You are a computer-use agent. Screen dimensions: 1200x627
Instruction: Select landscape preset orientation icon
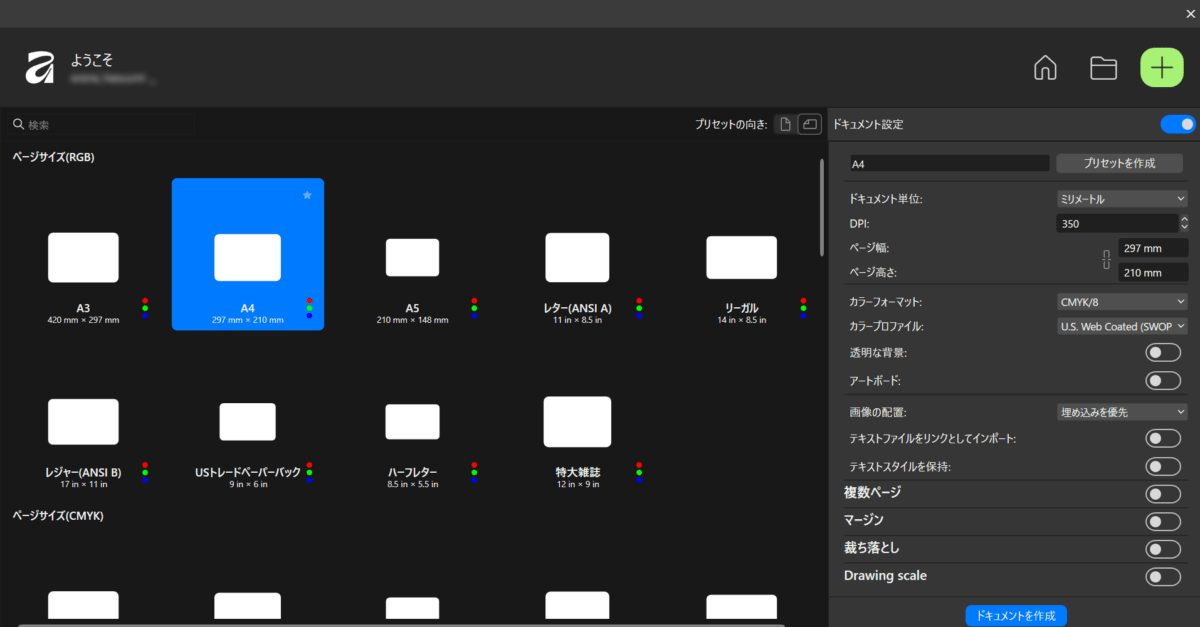pos(808,124)
